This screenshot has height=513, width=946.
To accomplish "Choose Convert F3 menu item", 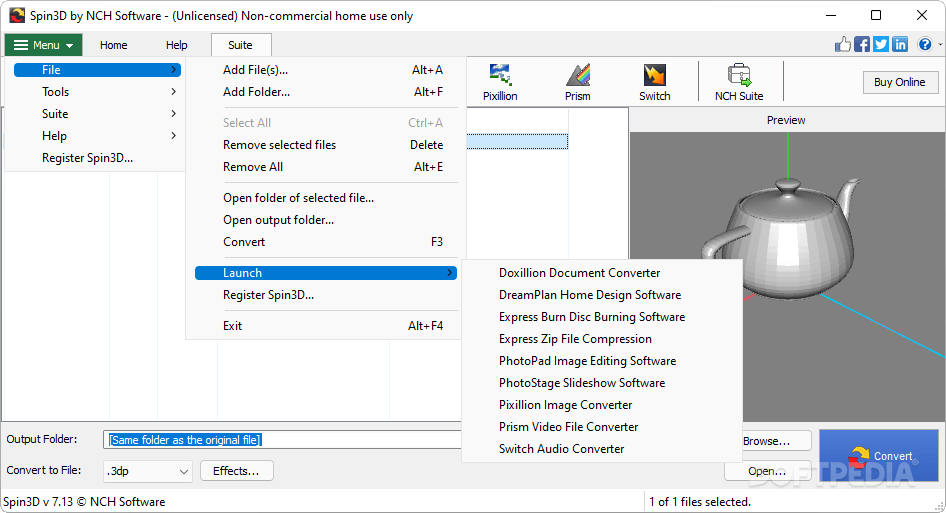I will coord(326,242).
